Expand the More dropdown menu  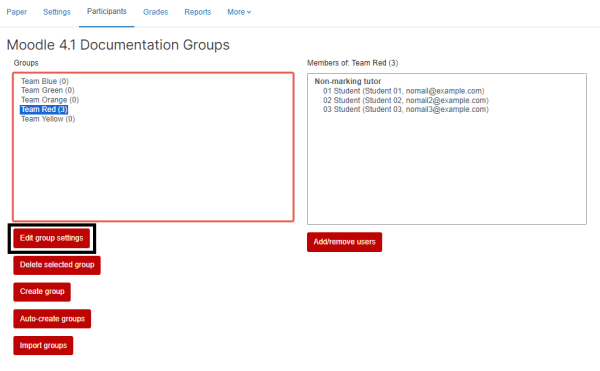(x=239, y=12)
